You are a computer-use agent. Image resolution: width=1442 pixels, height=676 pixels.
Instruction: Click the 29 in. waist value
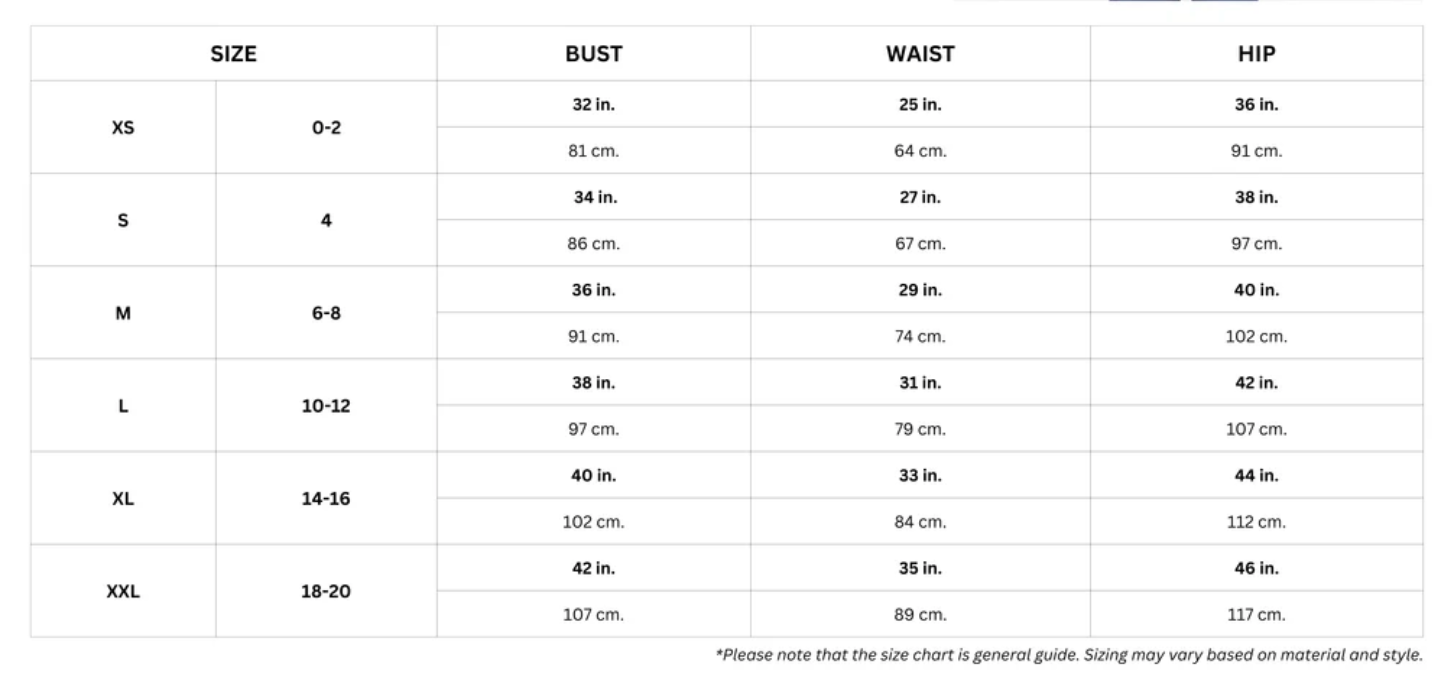click(x=920, y=290)
